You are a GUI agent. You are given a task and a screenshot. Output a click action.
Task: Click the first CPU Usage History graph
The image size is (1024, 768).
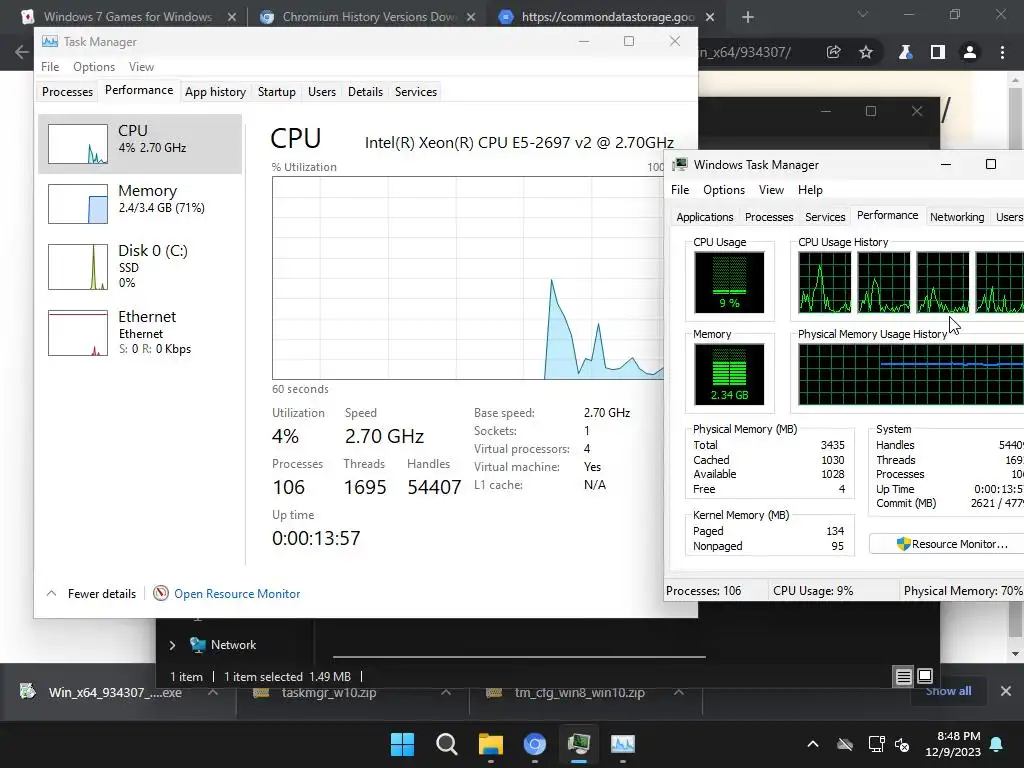[825, 282]
